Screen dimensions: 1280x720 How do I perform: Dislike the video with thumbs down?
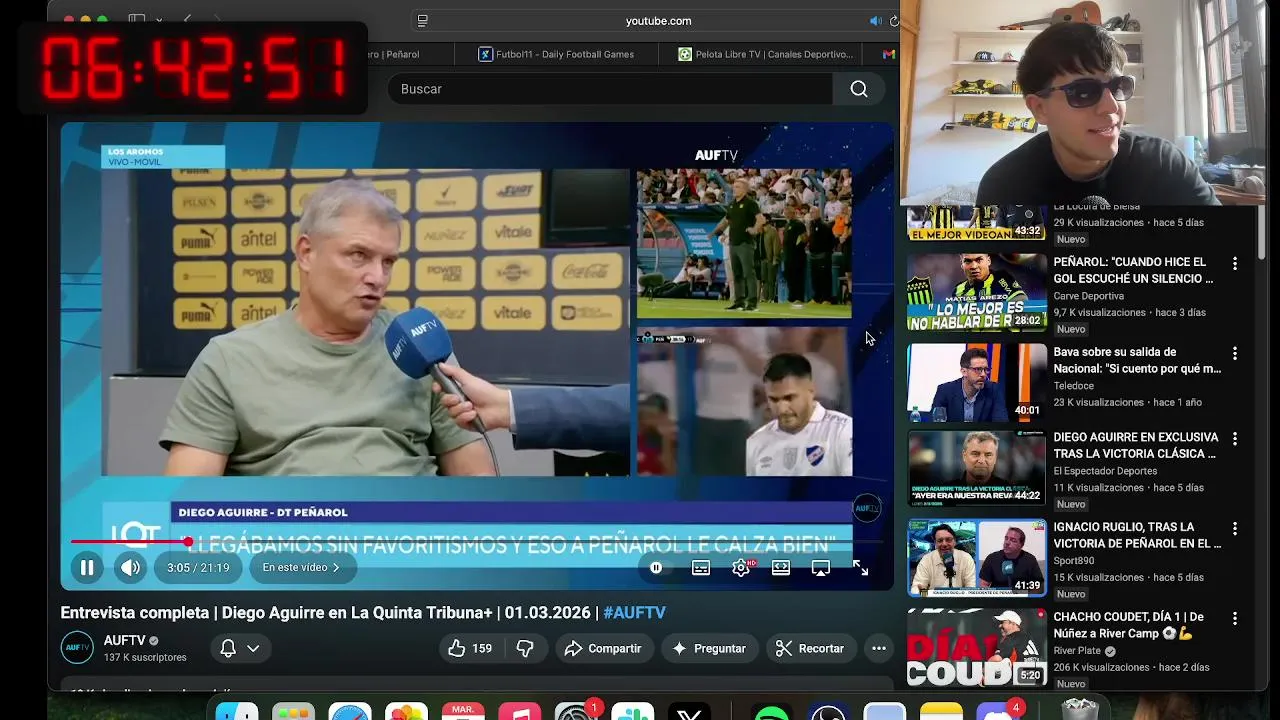point(525,648)
